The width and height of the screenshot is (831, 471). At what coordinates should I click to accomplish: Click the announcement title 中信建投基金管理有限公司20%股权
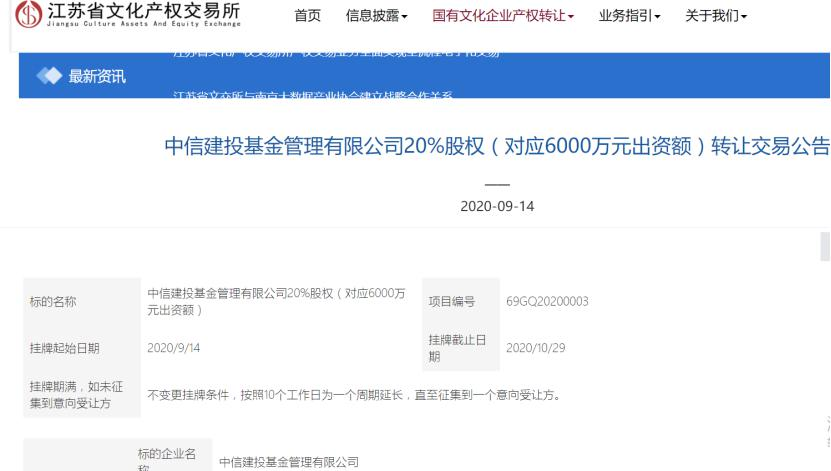[497, 146]
